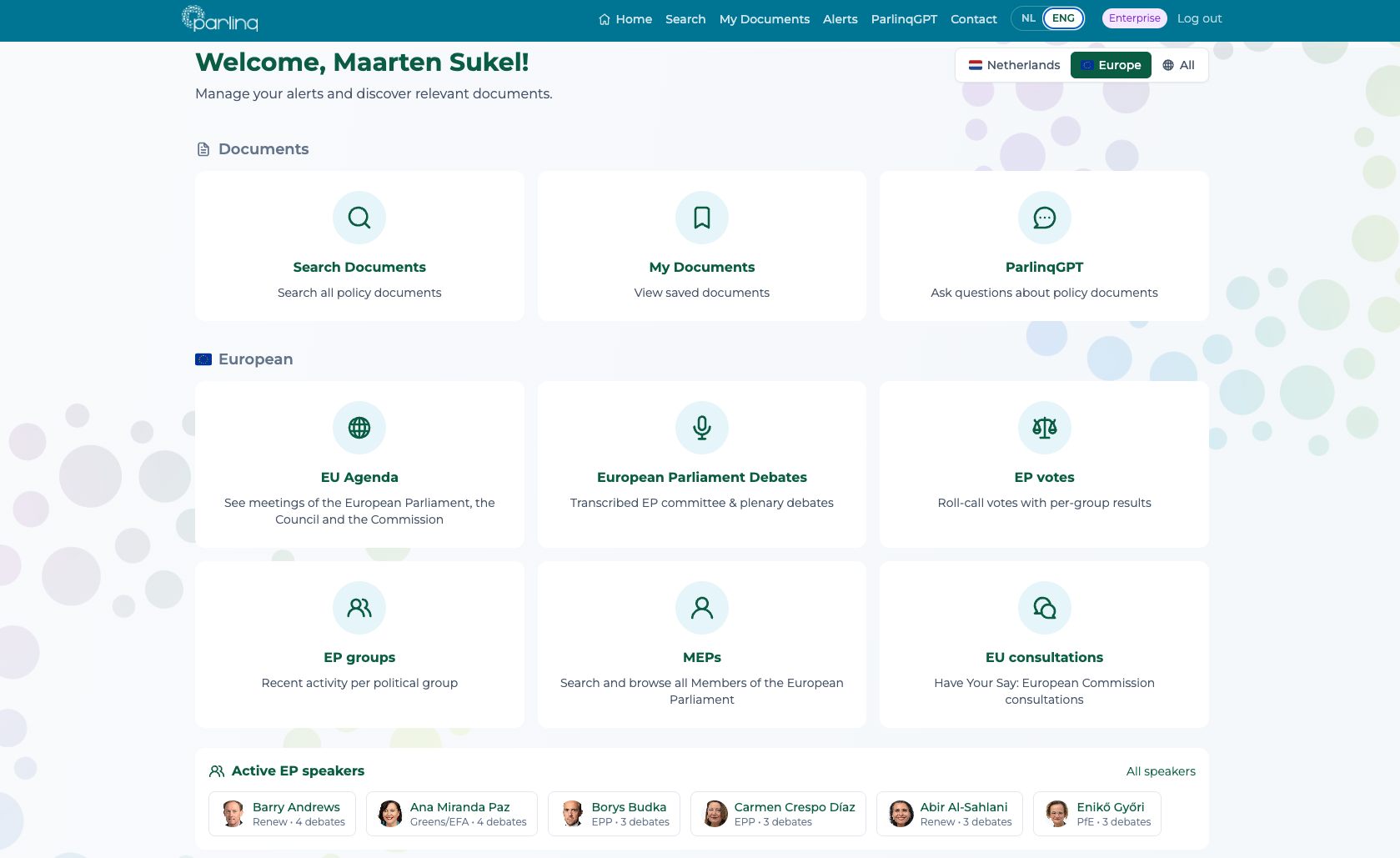Screen dimensions: 1400x858
Task: Open the All speakers link
Action: (1161, 771)
